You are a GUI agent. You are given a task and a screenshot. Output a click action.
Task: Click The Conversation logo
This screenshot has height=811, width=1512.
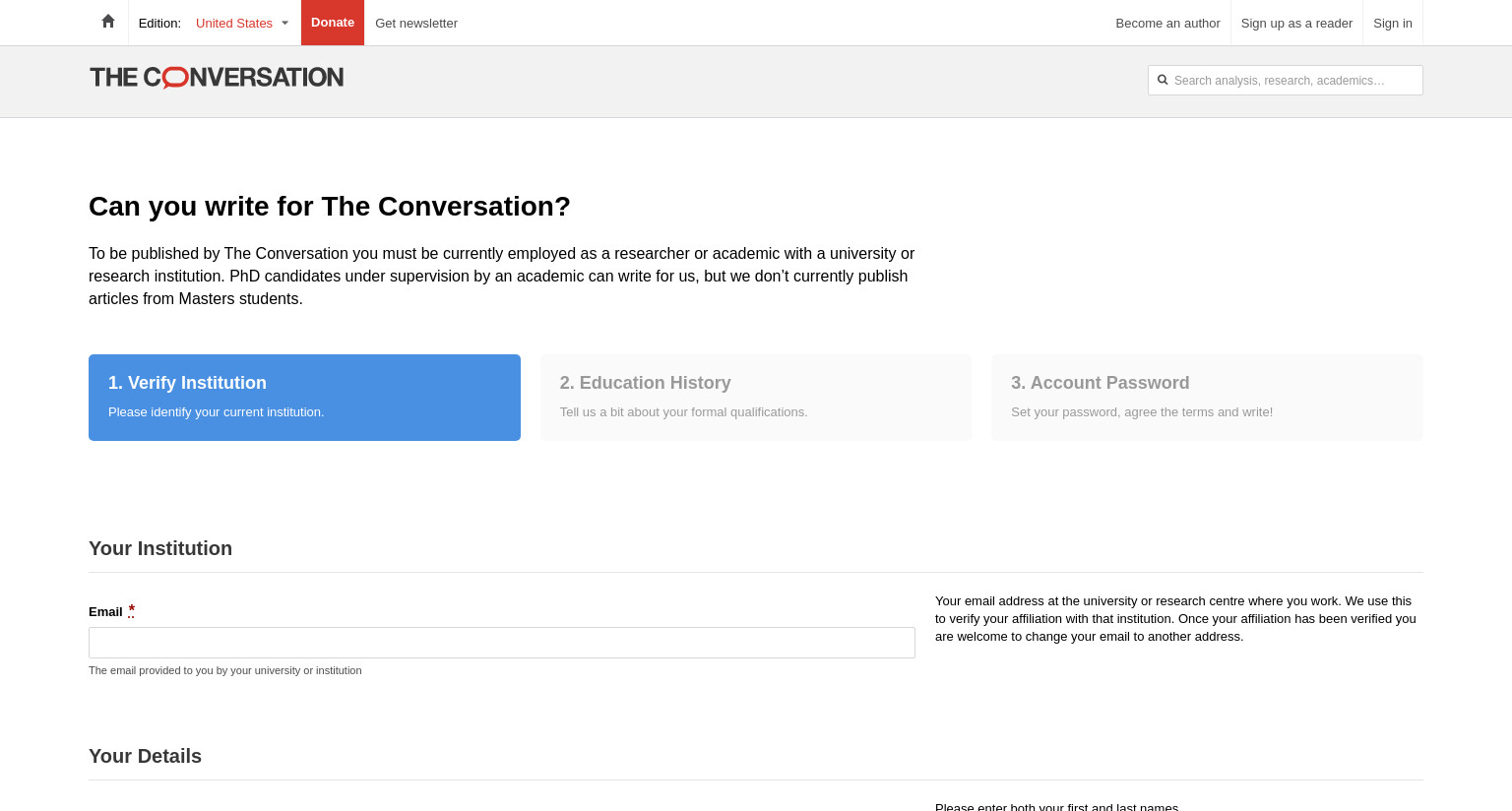(217, 77)
